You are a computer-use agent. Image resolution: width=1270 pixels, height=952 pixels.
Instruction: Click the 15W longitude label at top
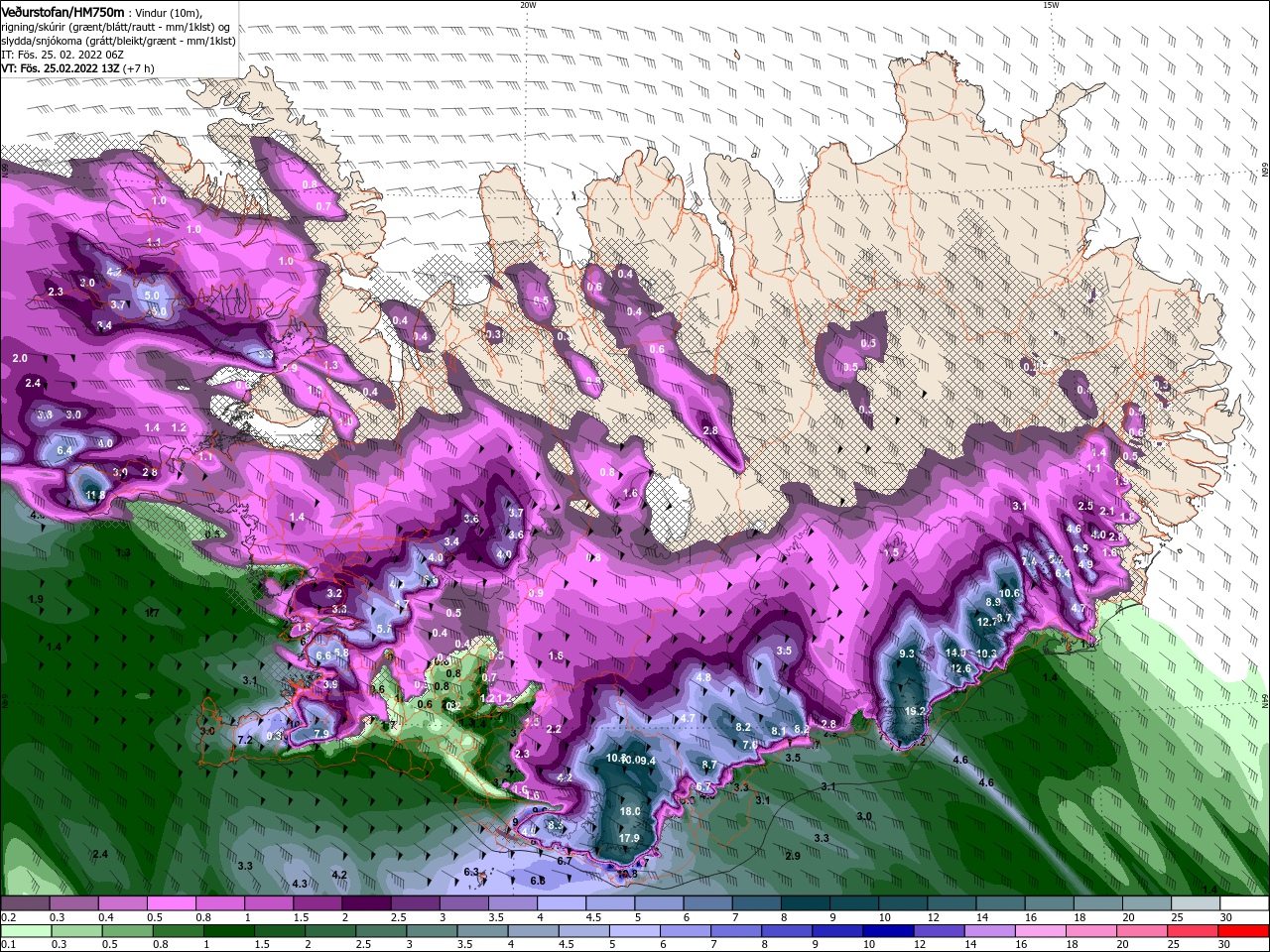point(1051,5)
